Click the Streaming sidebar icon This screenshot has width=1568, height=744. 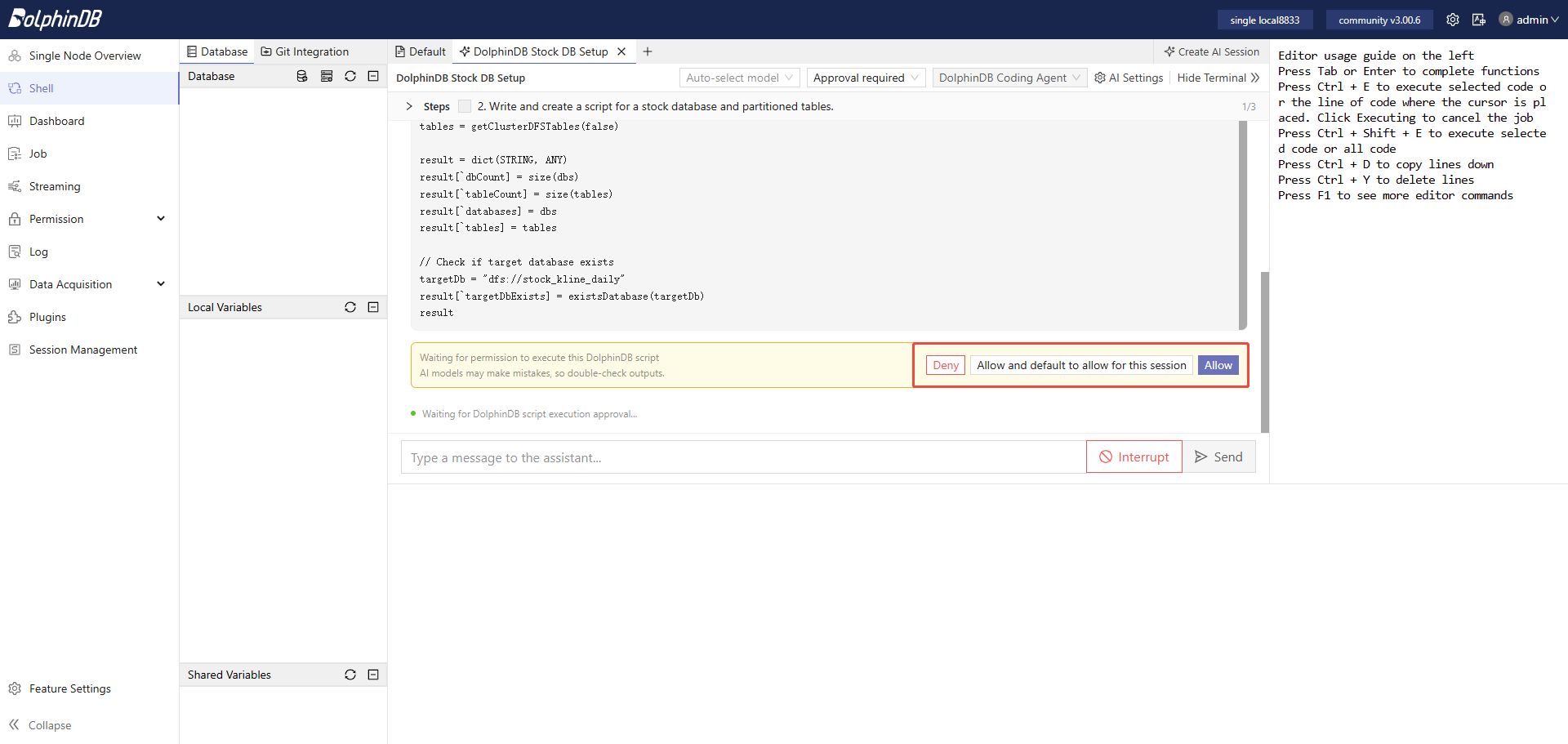click(x=15, y=186)
